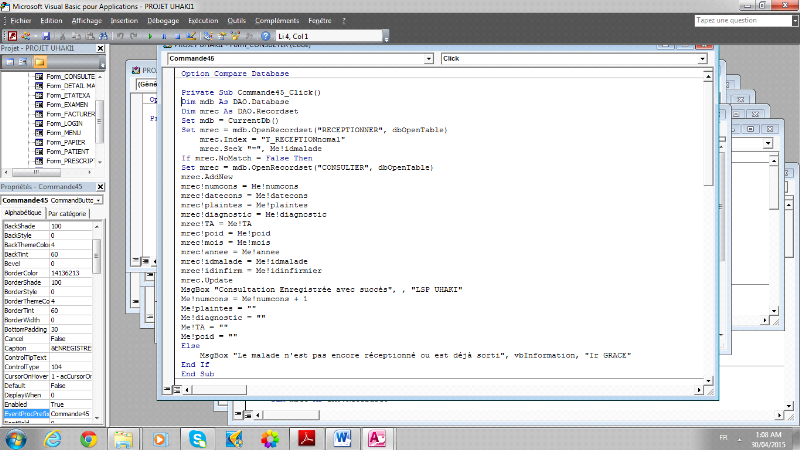Click the Save icon in the toolbar
This screenshot has height=450, width=800.
pyautogui.click(x=46, y=36)
